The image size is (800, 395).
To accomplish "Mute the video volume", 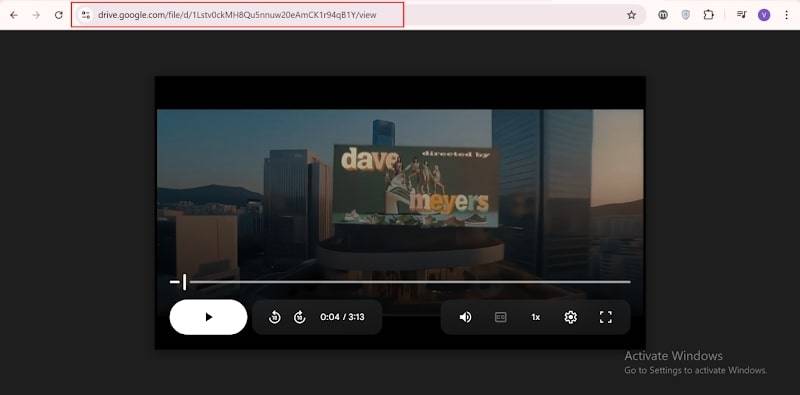I will point(465,317).
